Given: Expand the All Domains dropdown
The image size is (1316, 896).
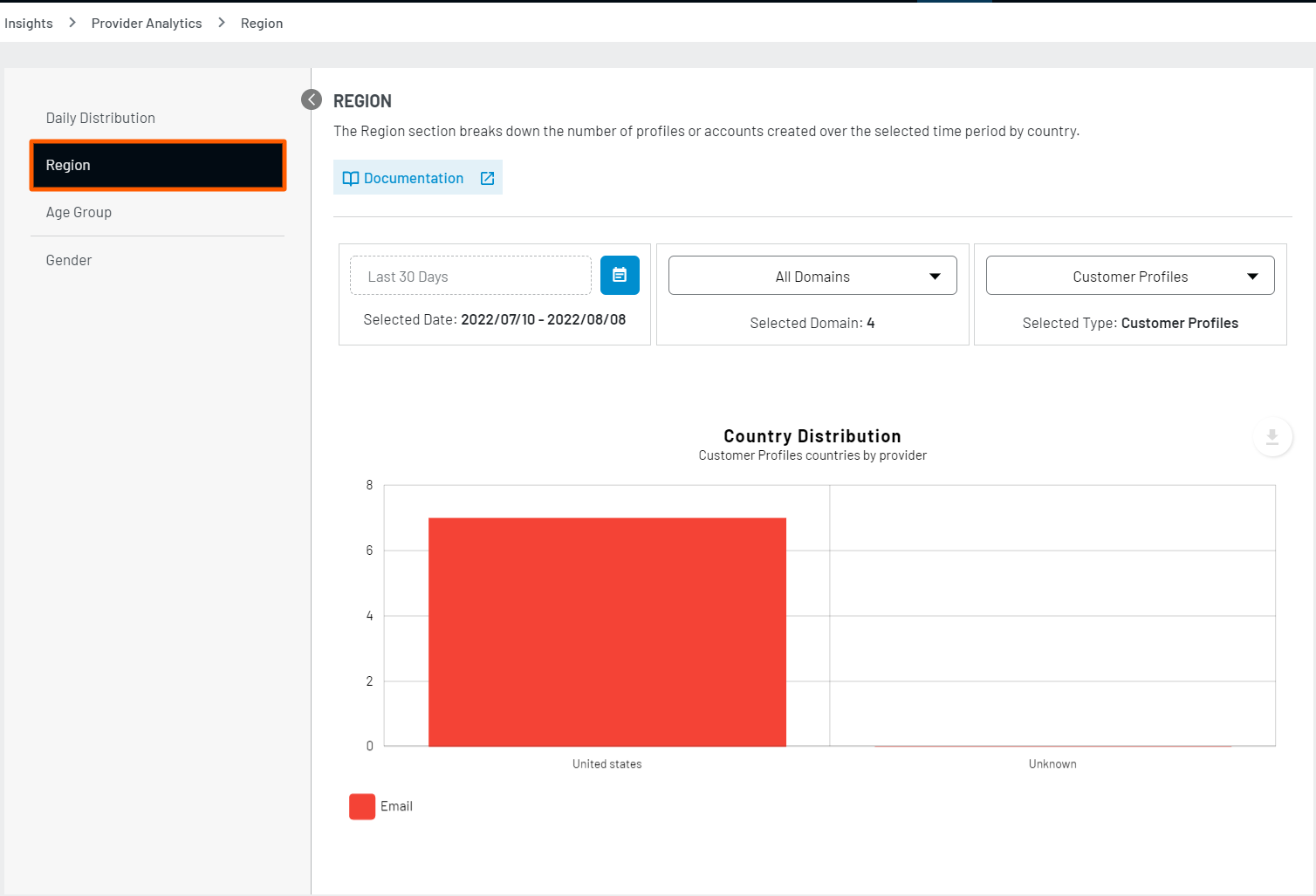Looking at the screenshot, I should [x=812, y=276].
